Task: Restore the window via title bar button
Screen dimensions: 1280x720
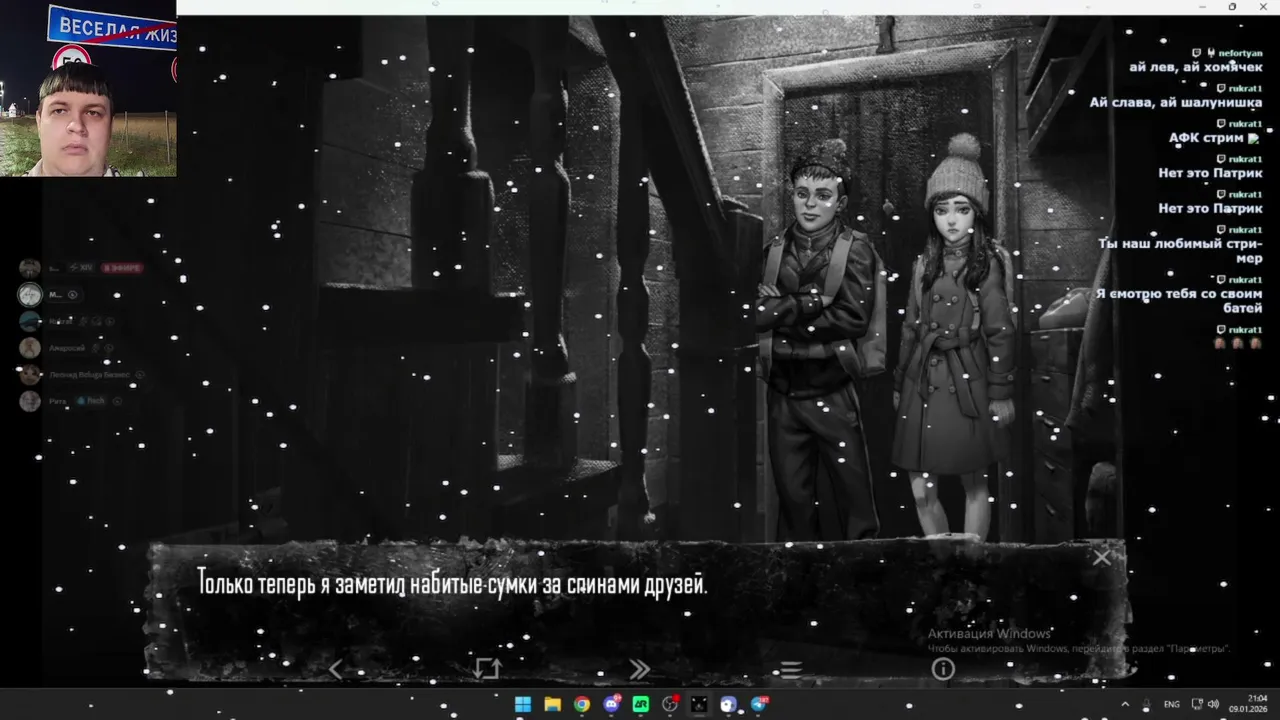Action: [1232, 7]
